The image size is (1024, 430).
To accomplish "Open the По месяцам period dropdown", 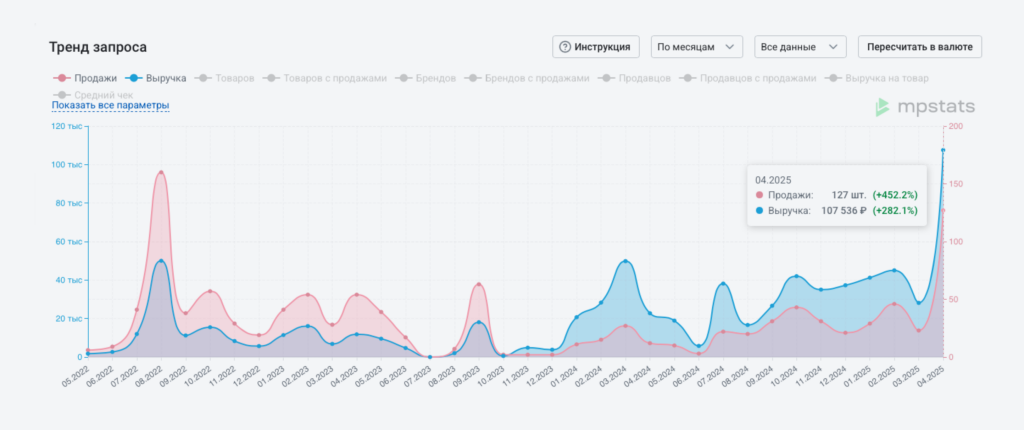I will click(697, 47).
